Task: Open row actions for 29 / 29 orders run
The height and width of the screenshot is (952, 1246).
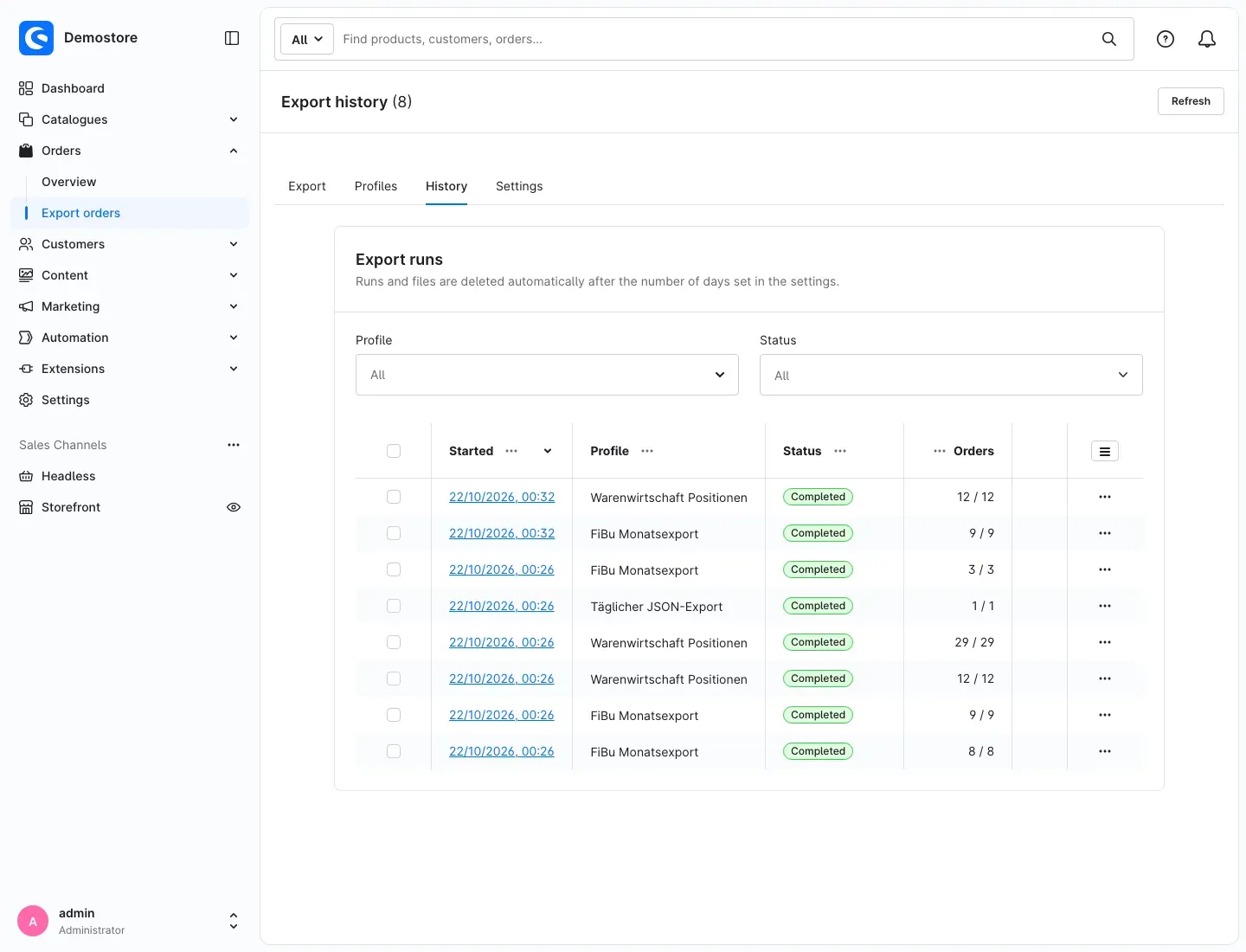Action: (1105, 642)
